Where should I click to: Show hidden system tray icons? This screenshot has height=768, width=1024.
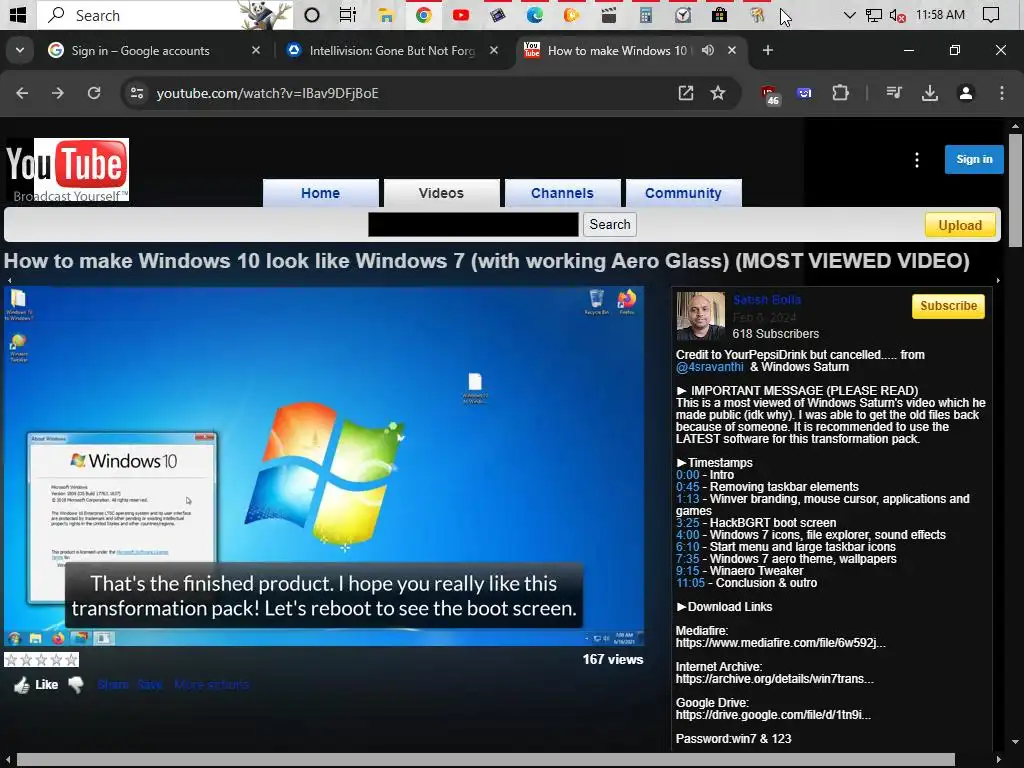pyautogui.click(x=849, y=14)
